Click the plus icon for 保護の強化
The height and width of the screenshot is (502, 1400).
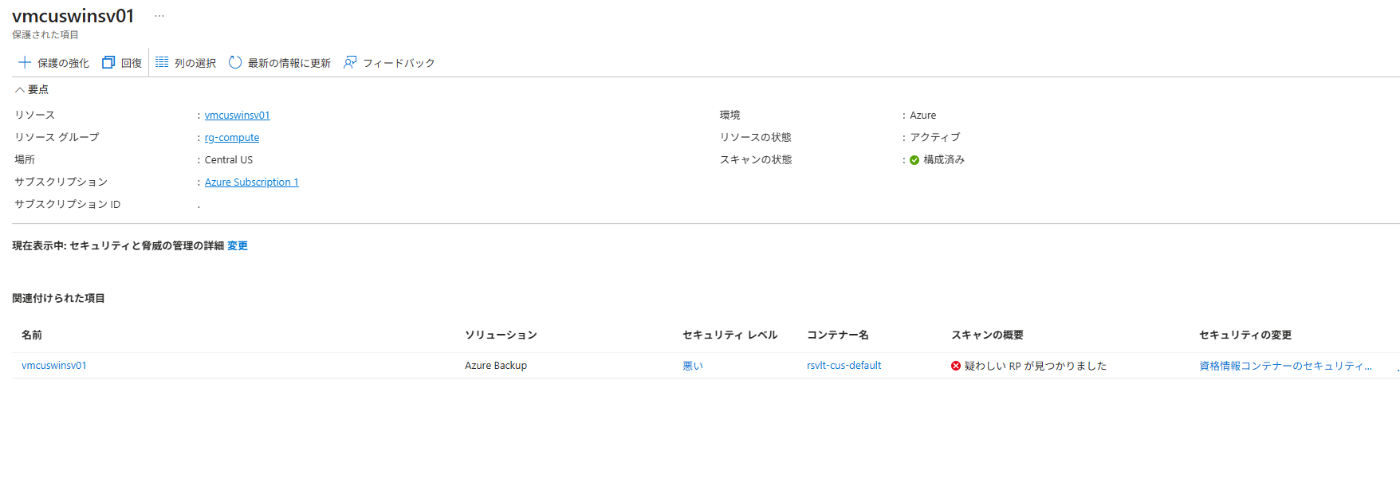pyautogui.click(x=25, y=63)
